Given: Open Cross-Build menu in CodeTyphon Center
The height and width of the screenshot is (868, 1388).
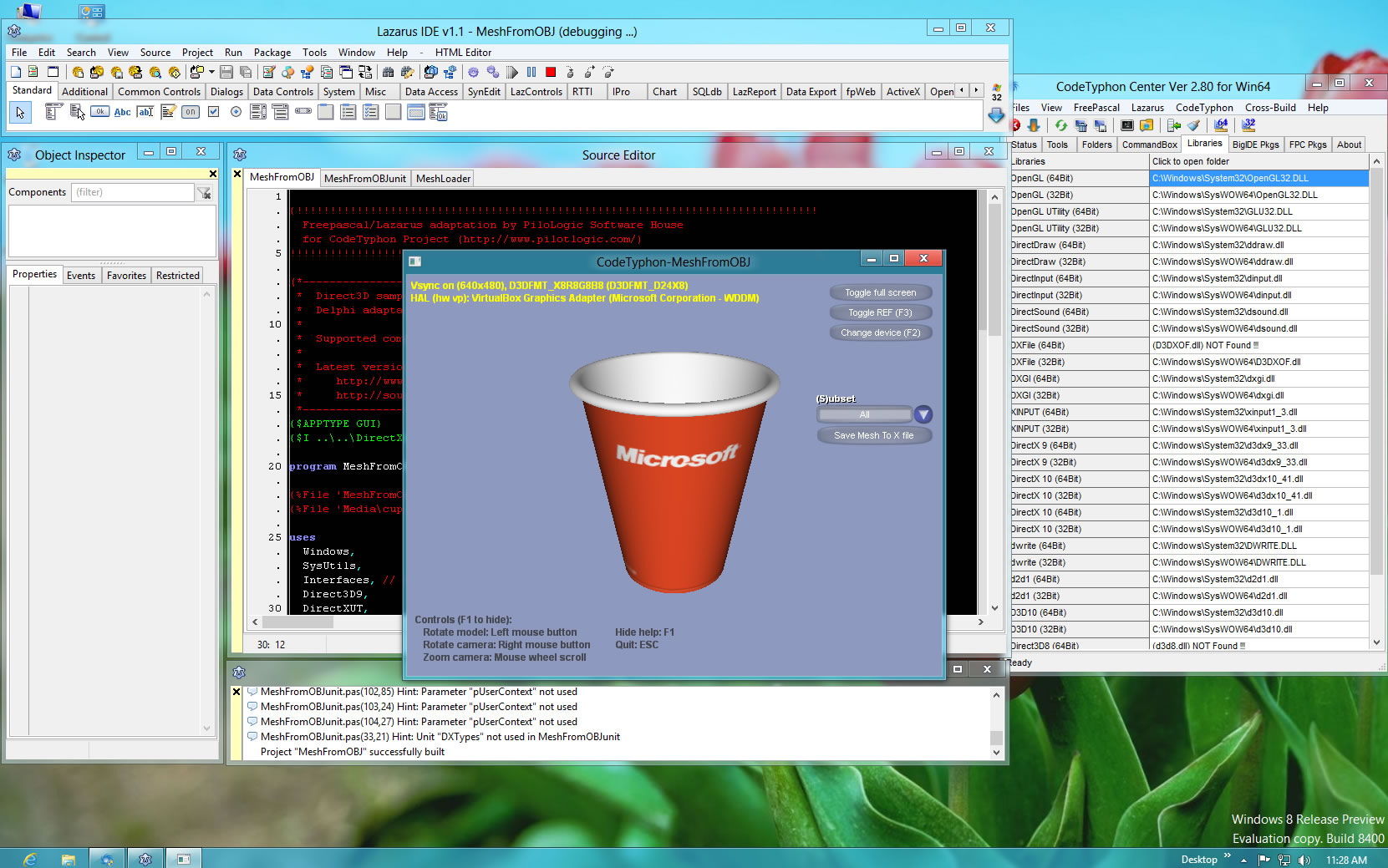Looking at the screenshot, I should [x=1270, y=108].
